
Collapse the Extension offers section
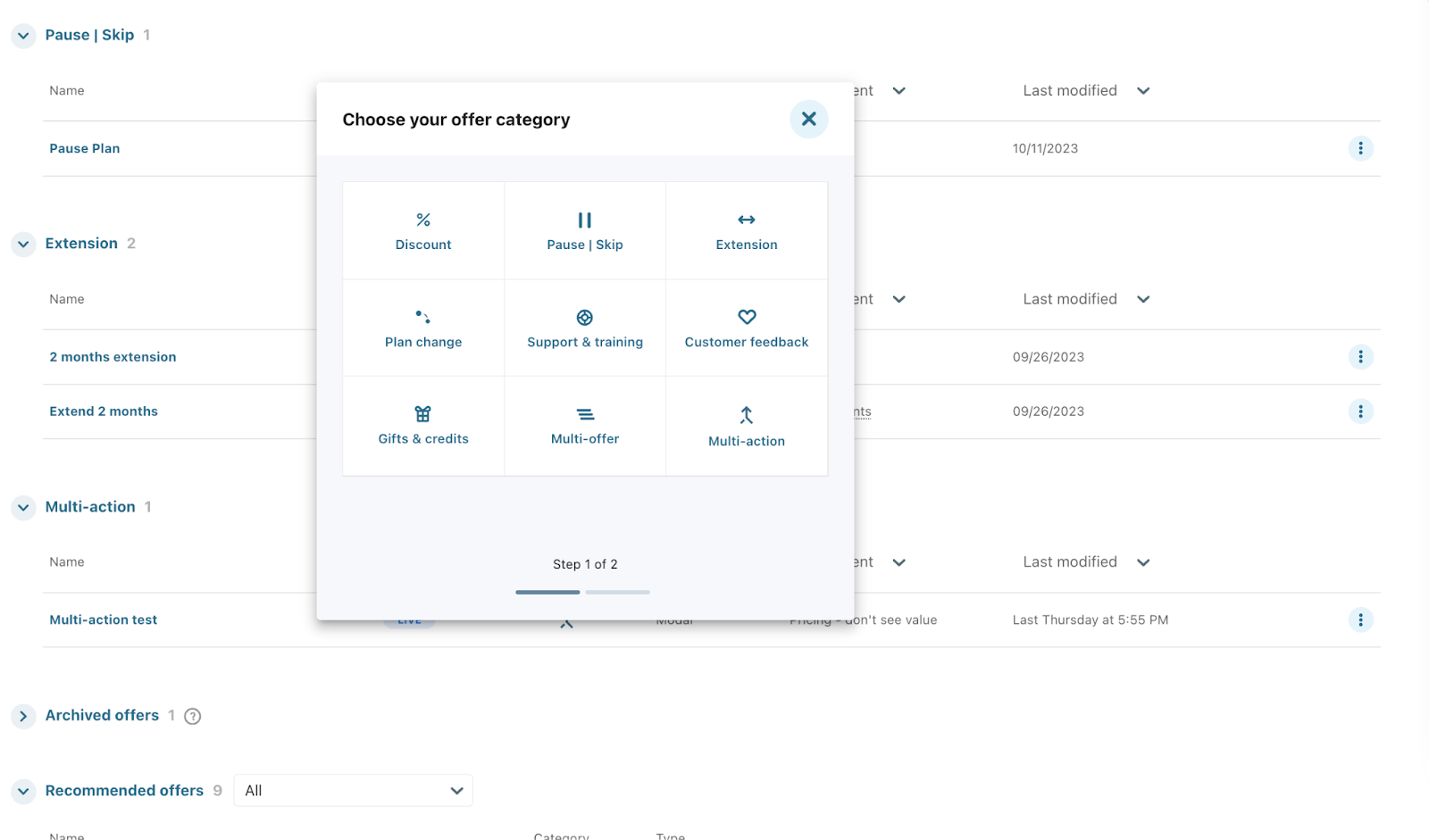coord(23,244)
